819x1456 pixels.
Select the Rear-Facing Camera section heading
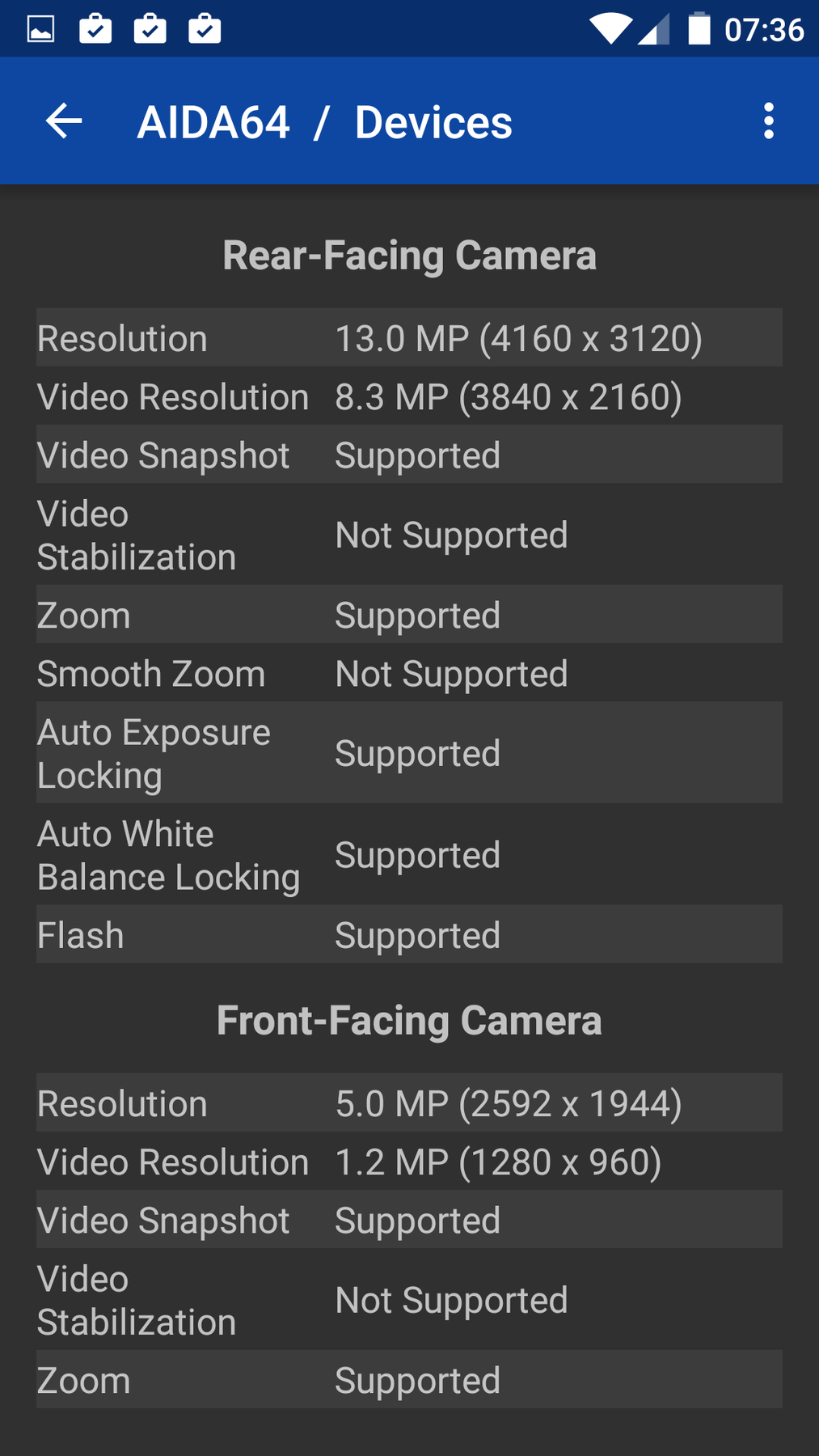[x=409, y=256]
